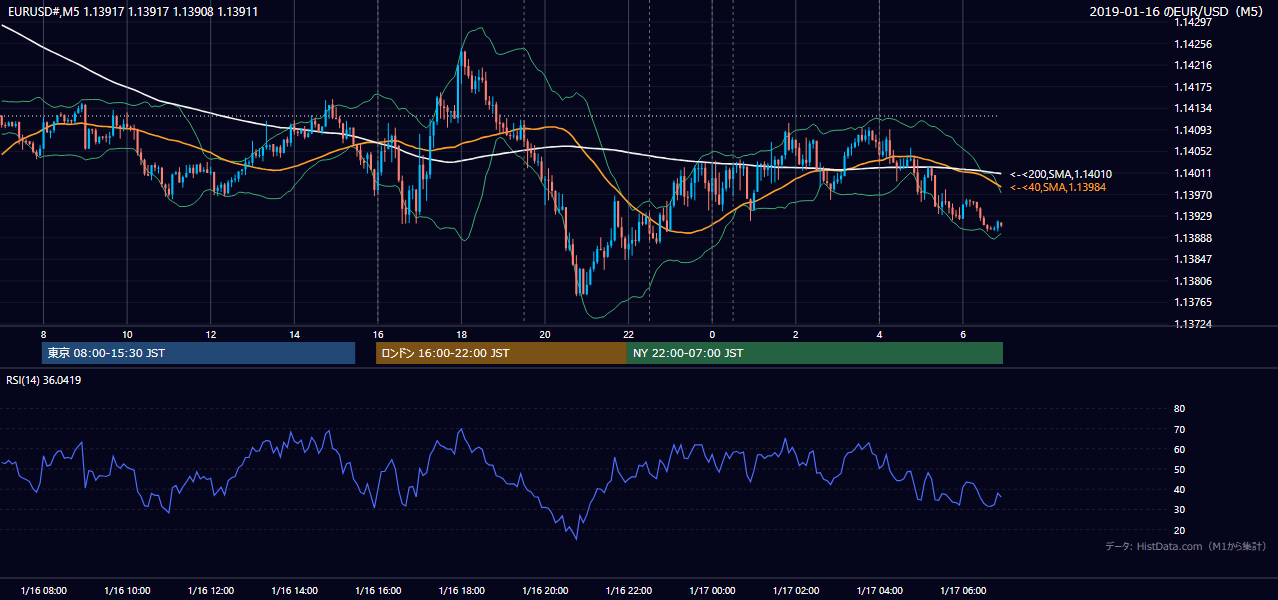
Task: Click the 40 SMA 1.13984 label
Action: click(x=1060, y=187)
